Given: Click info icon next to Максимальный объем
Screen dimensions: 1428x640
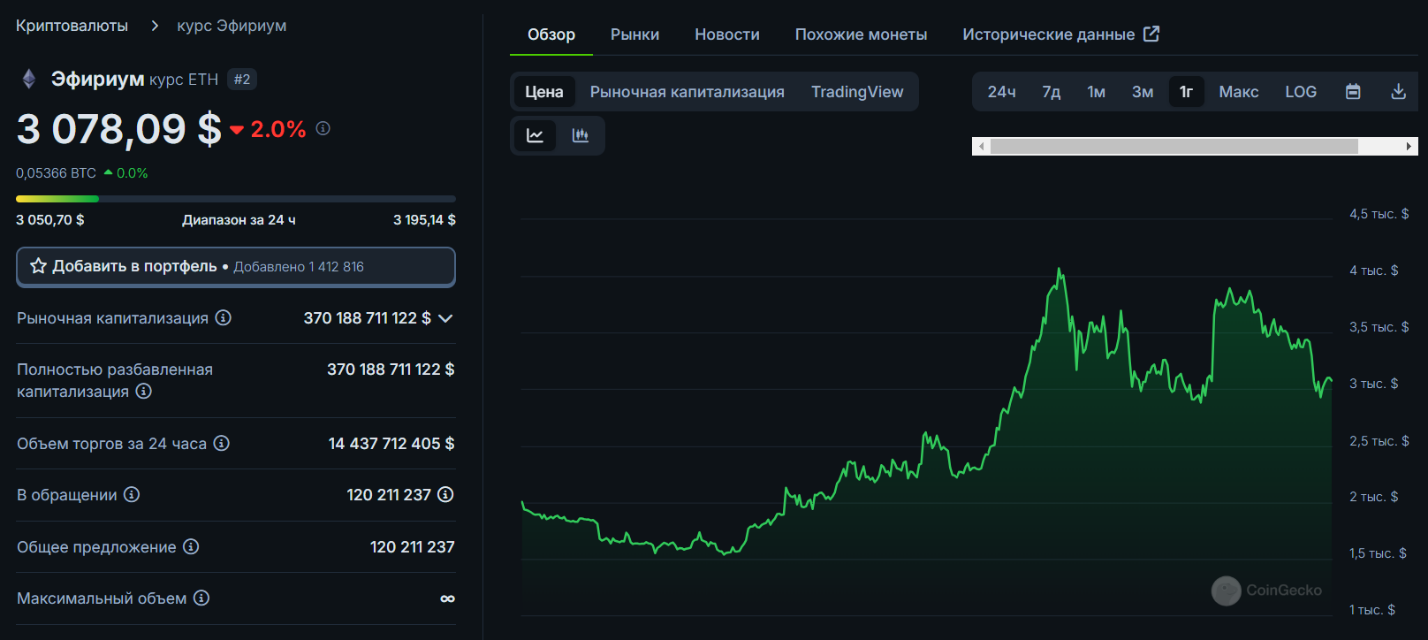Looking at the screenshot, I should [x=201, y=598].
